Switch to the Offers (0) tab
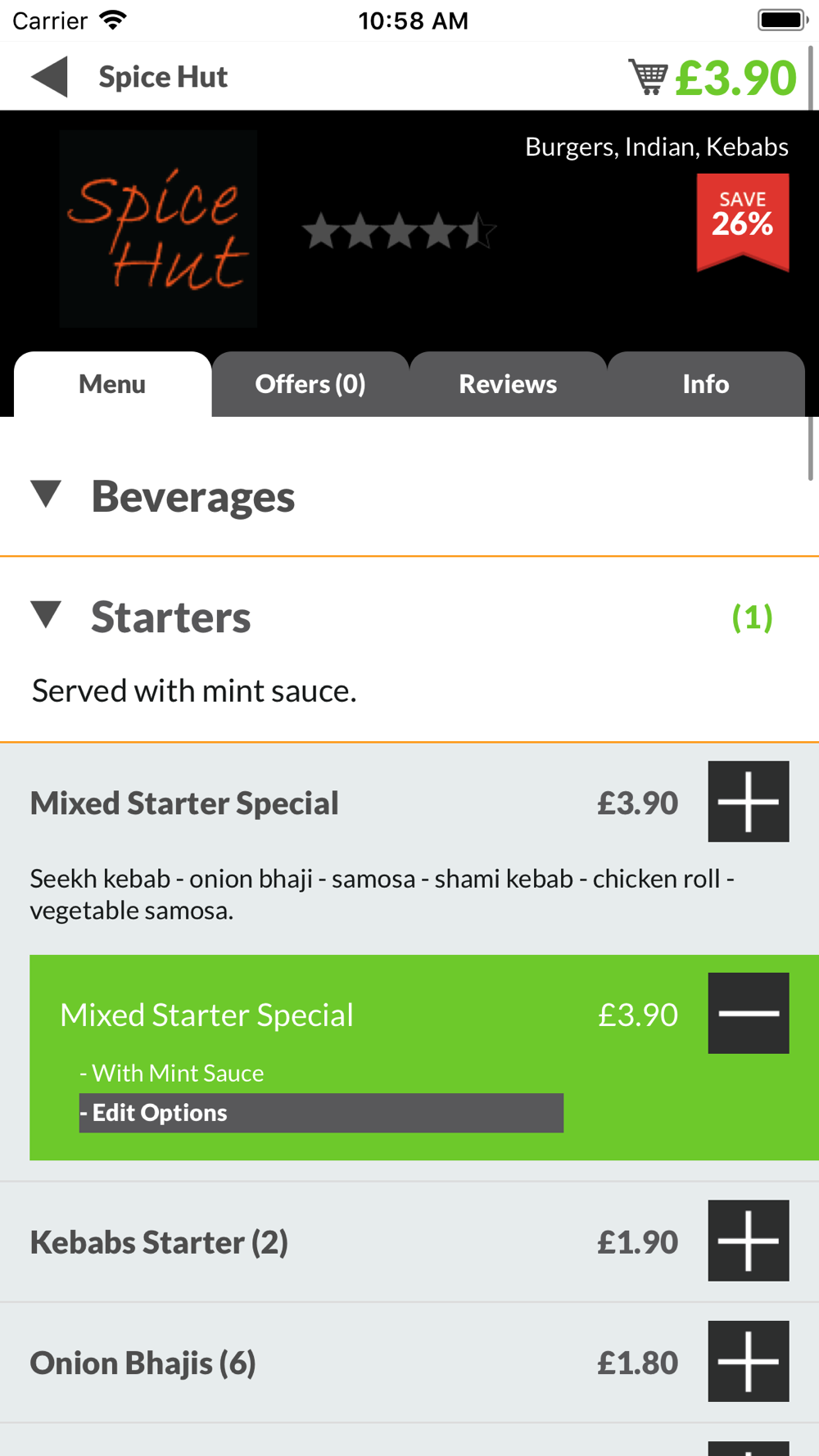This screenshot has height=1456, width=819. tap(310, 384)
